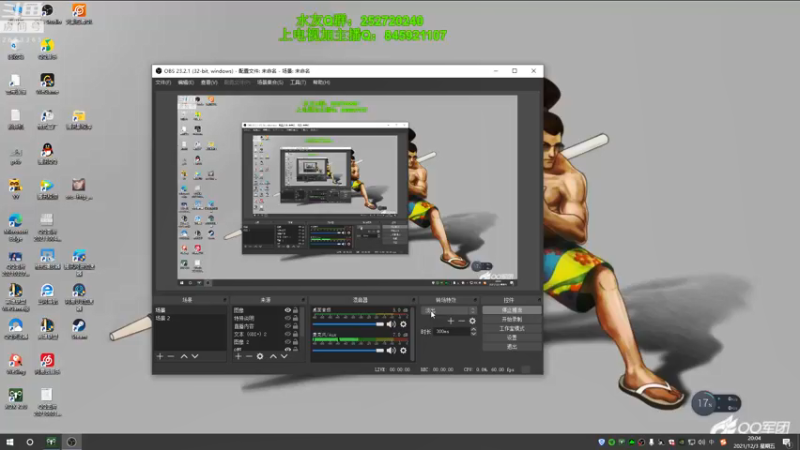Remove source using the Sources panel minus icon

[x=249, y=356]
